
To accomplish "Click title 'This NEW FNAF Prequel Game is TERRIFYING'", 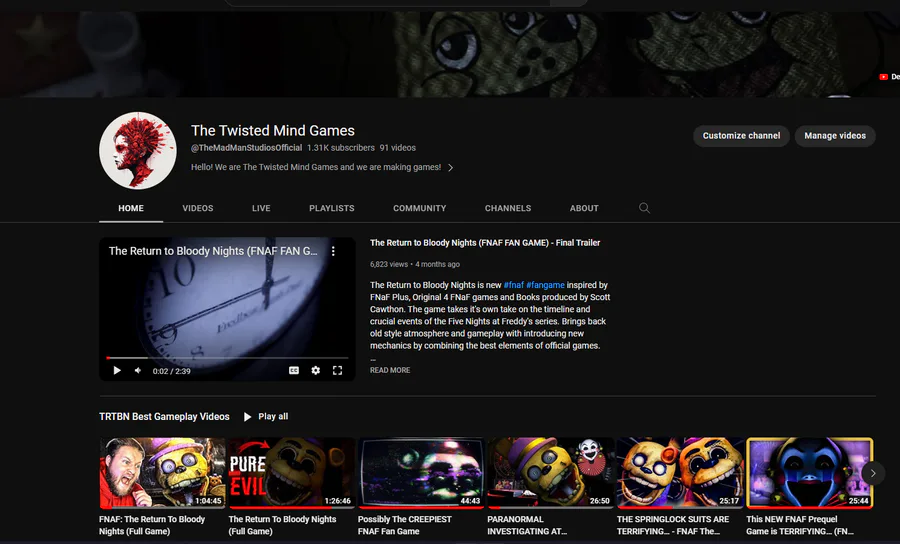I will (x=800, y=525).
